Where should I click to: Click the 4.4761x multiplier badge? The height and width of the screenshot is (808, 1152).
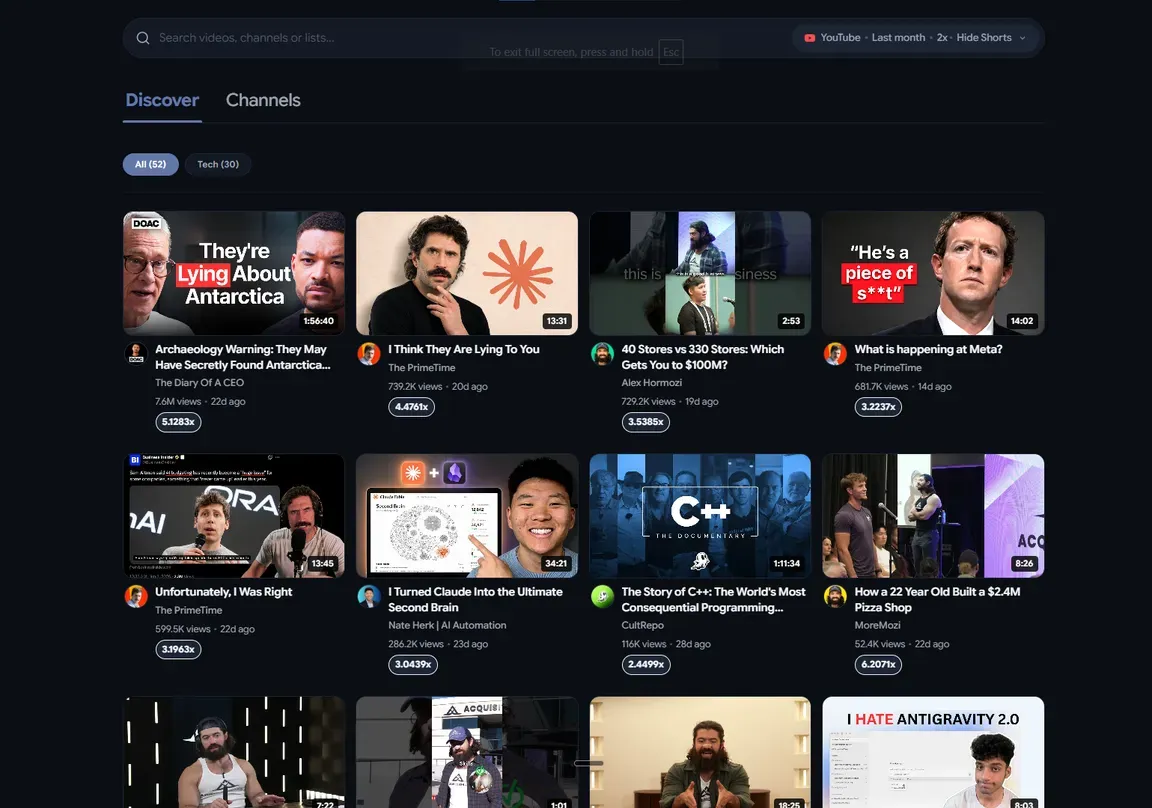tap(411, 407)
